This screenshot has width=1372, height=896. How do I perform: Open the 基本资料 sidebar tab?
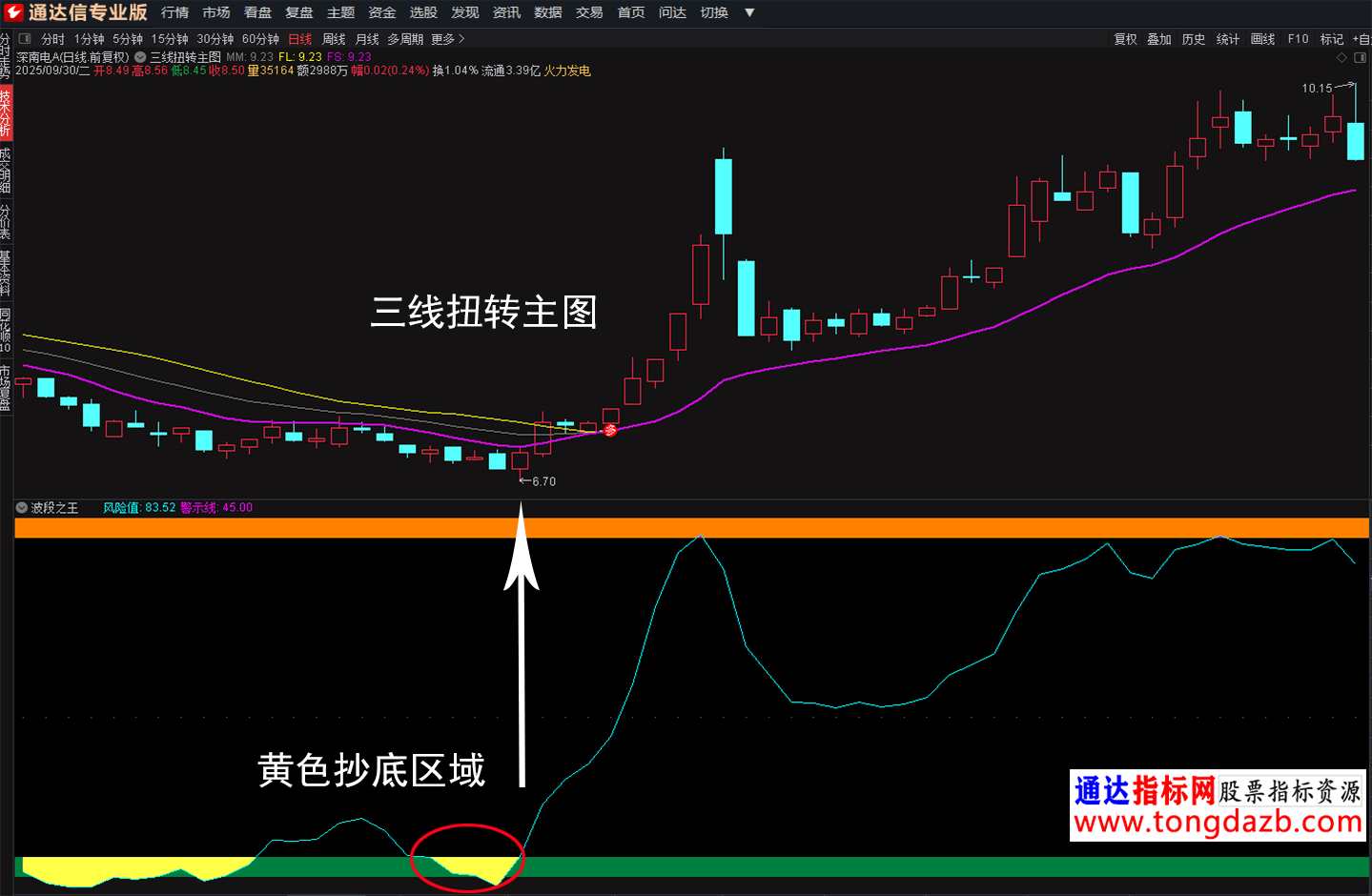[x=6, y=273]
